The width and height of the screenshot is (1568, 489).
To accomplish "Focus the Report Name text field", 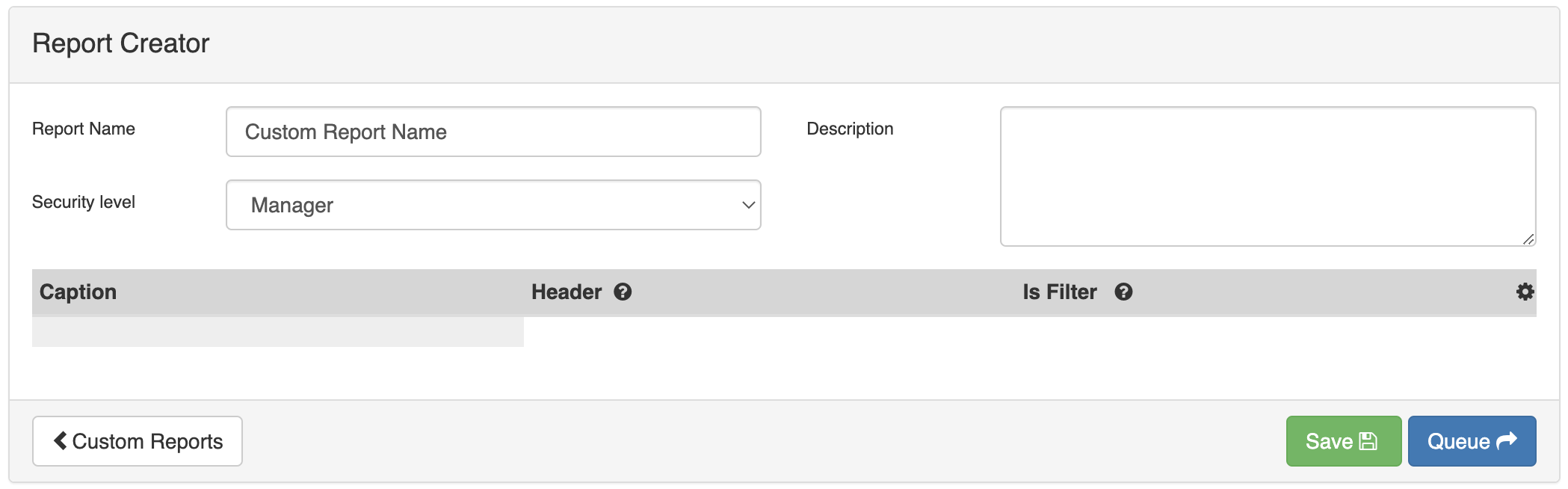I will click(x=493, y=132).
